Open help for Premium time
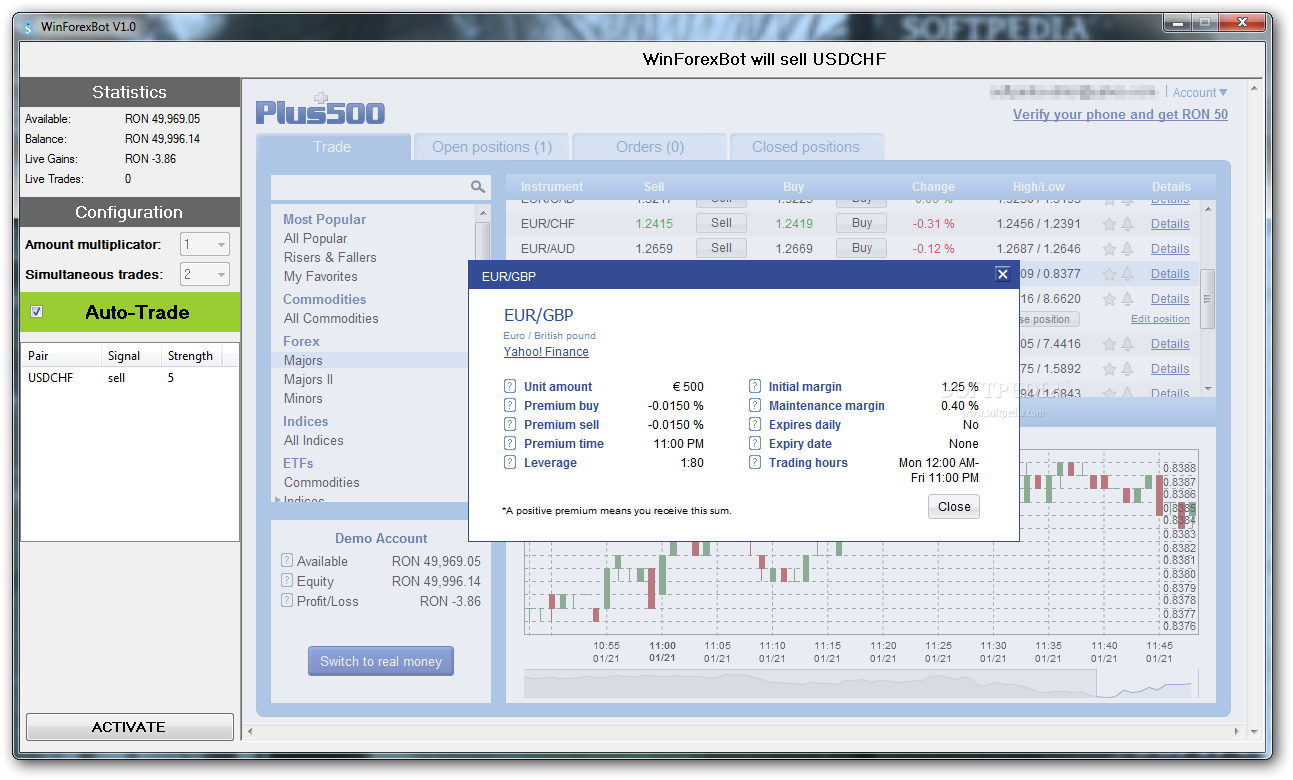 tap(510, 444)
